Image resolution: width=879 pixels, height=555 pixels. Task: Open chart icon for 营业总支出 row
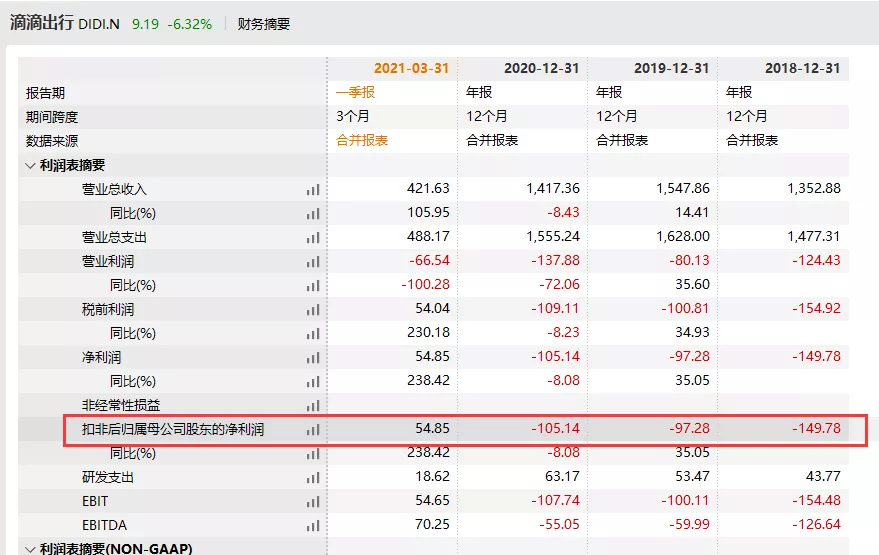pyautogui.click(x=313, y=238)
